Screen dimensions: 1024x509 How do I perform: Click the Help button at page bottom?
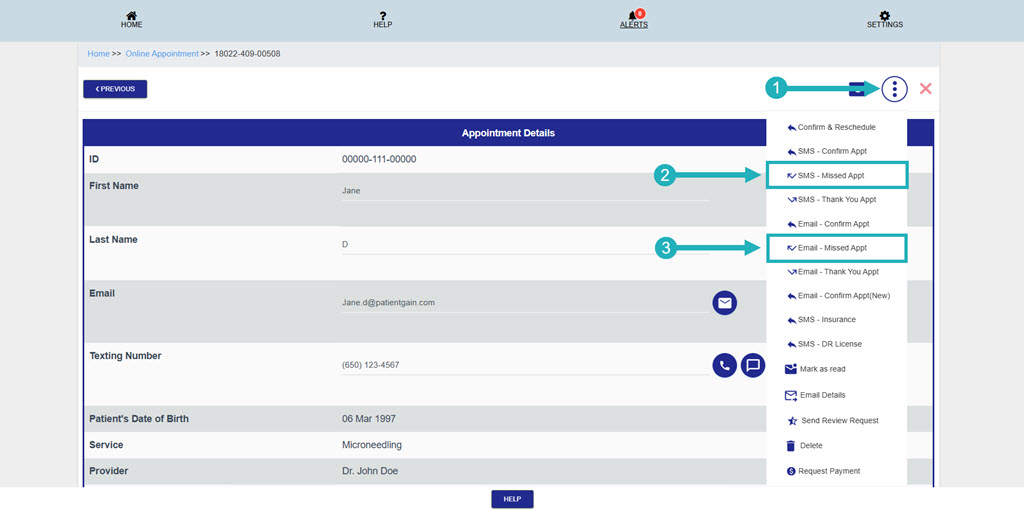click(x=512, y=499)
